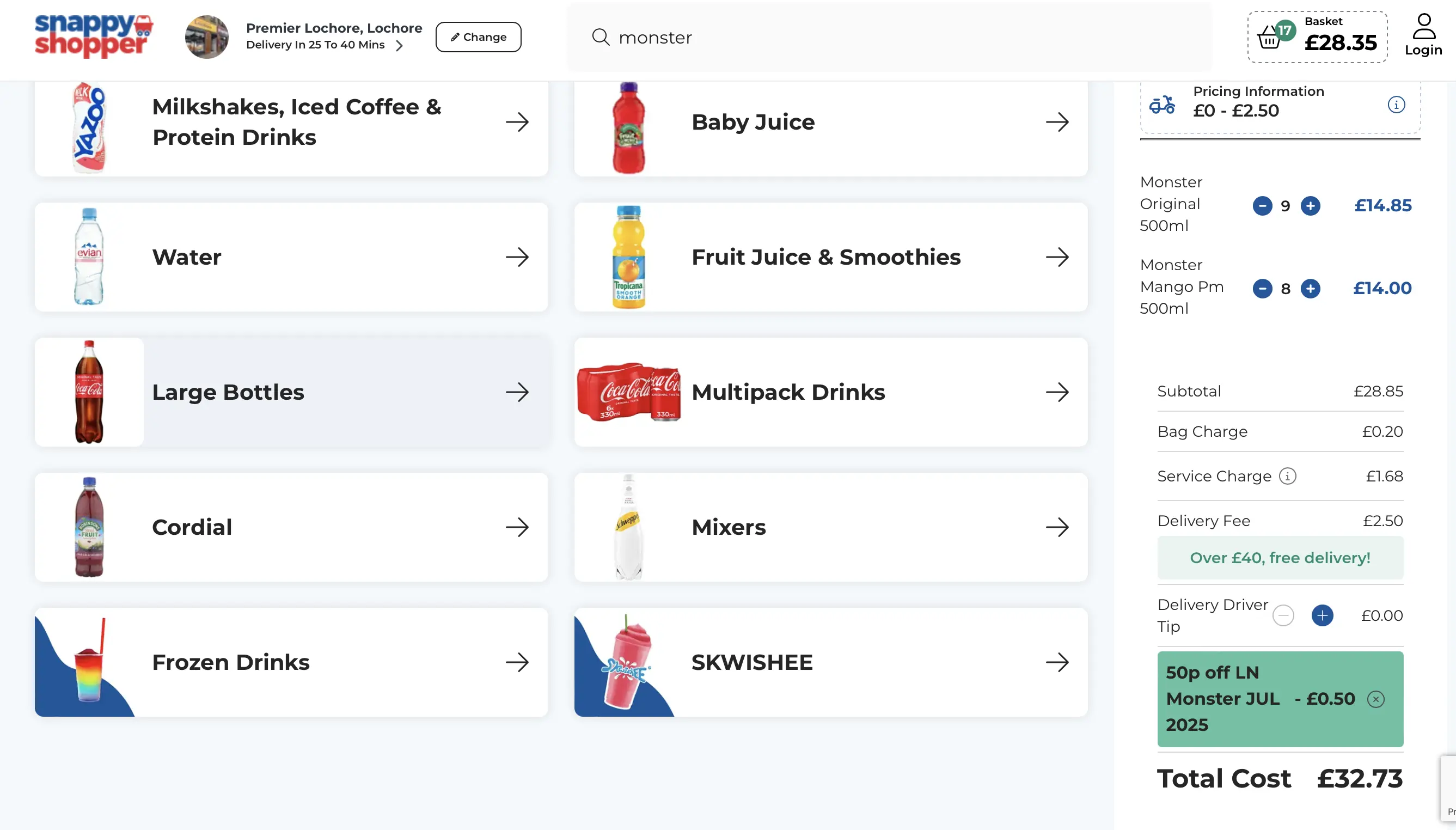Click the search magnifier icon
Image resolution: width=1456 pixels, height=830 pixels.
click(601, 37)
